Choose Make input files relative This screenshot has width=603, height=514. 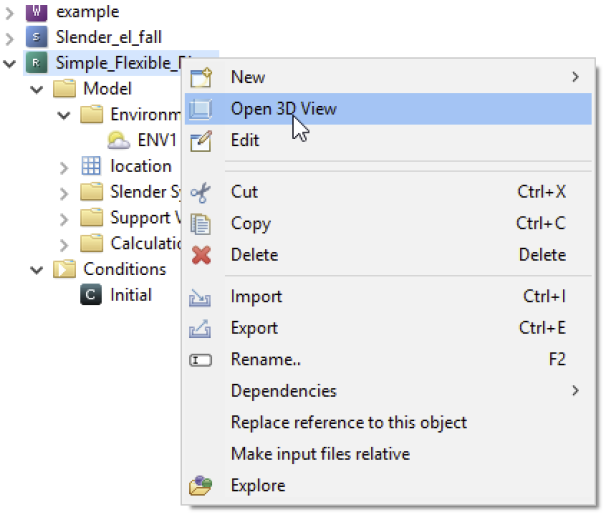[x=320, y=454]
